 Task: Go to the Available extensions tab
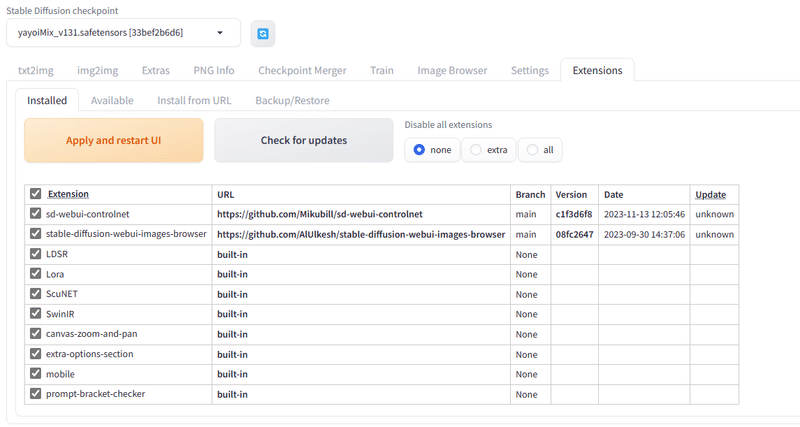tap(112, 101)
